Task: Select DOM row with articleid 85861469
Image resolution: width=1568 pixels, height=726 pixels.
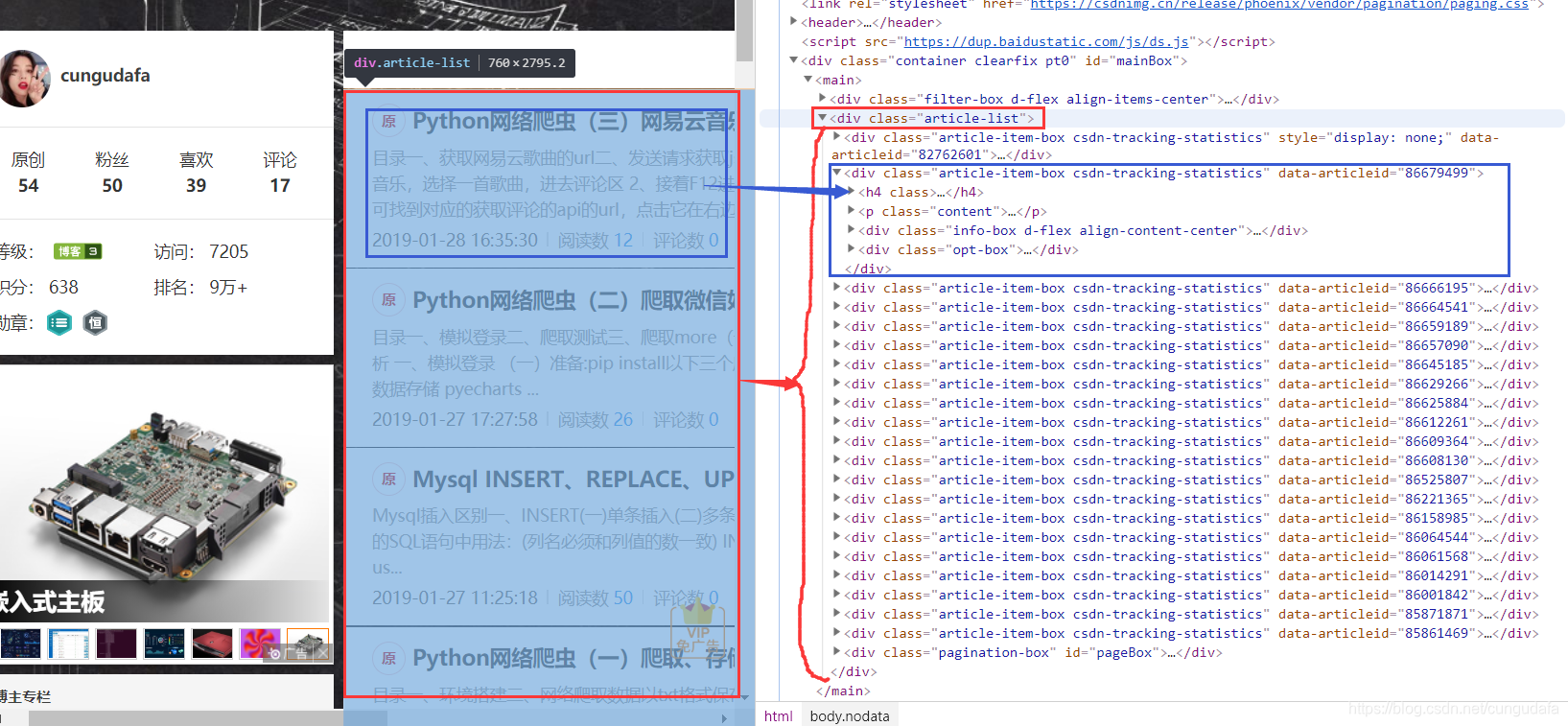Action: pos(1191,633)
